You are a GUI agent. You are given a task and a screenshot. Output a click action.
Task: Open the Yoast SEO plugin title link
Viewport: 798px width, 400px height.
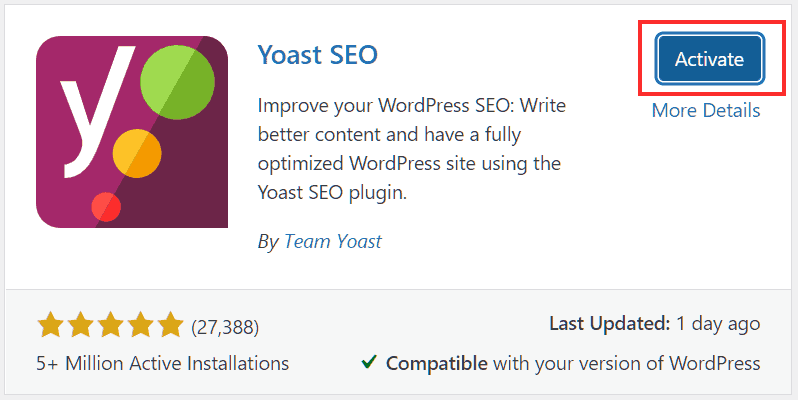coord(318,54)
